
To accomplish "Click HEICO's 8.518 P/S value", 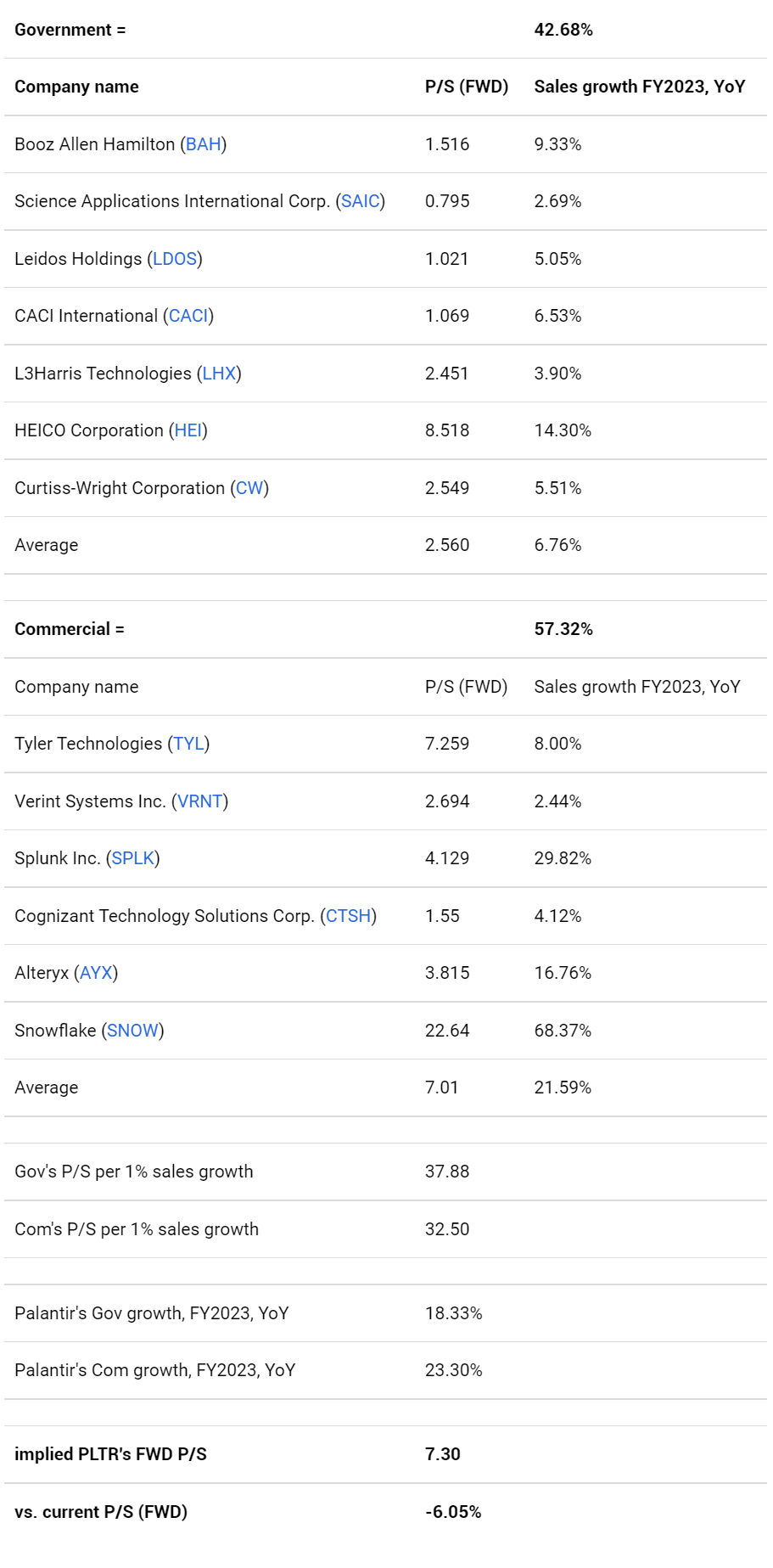I will tap(447, 430).
